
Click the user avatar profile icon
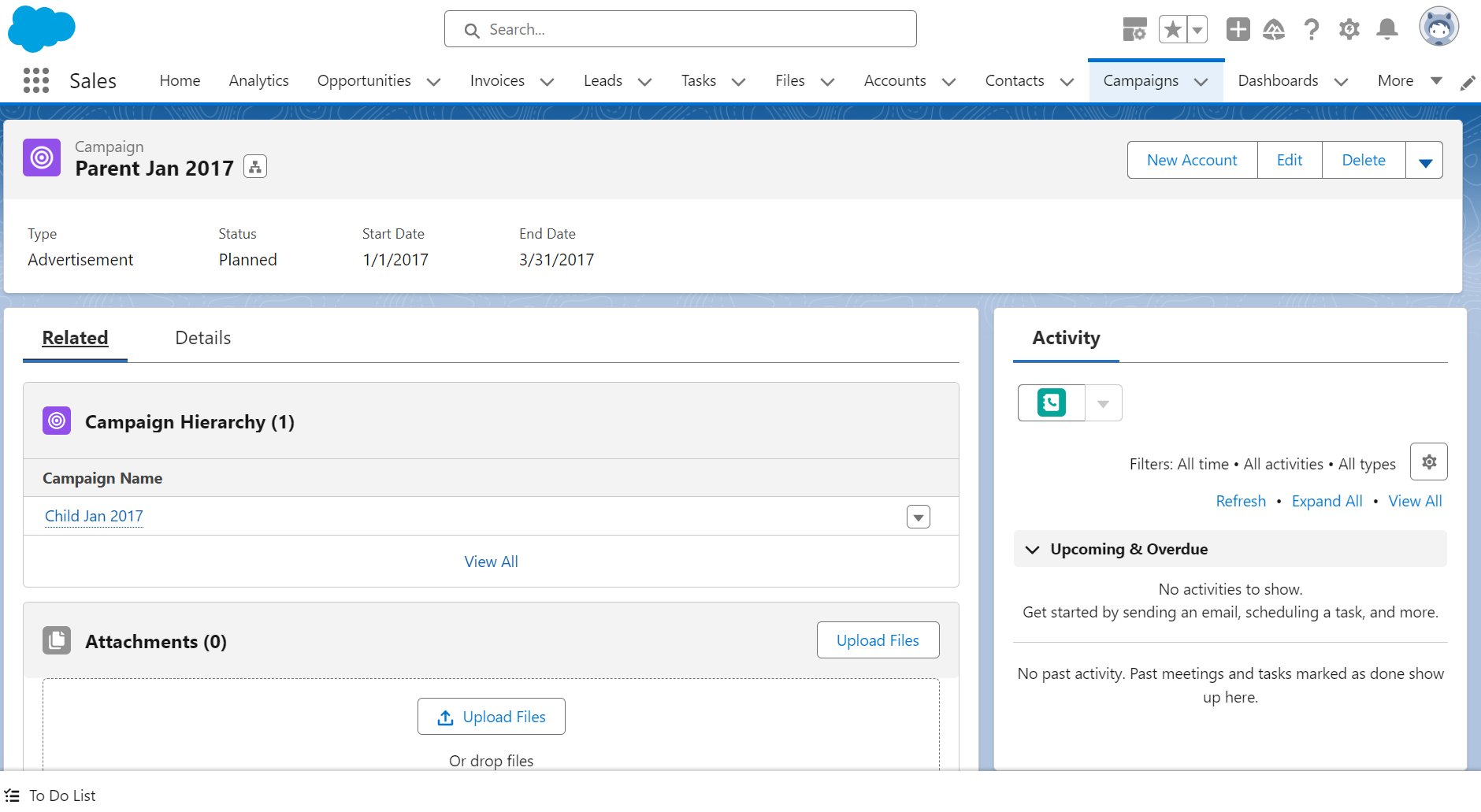click(x=1438, y=28)
